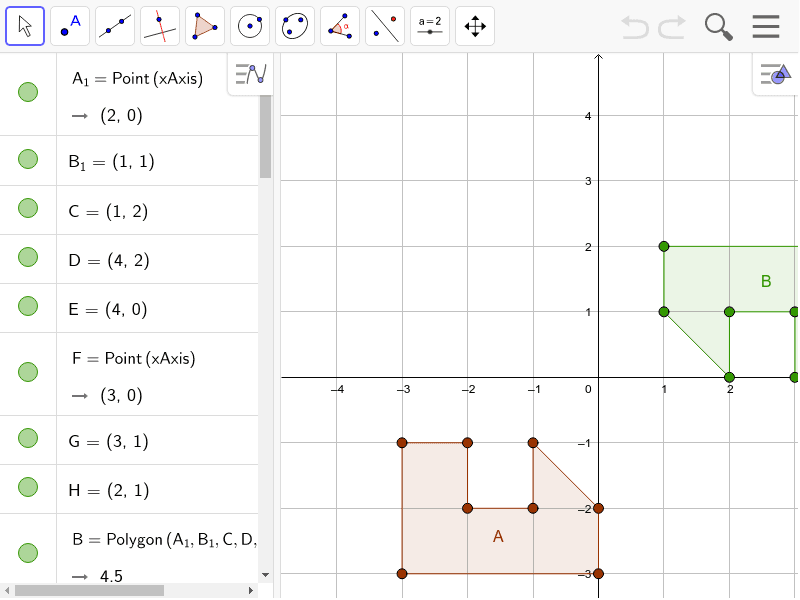Click brown point at (-1, -2)
The height and width of the screenshot is (600, 800).
pyautogui.click(x=533, y=508)
